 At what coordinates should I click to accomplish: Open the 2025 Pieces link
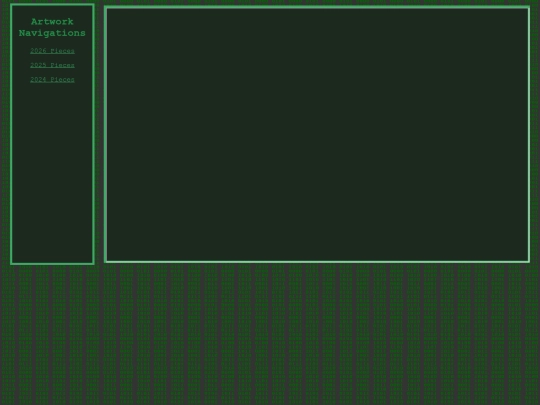tap(52, 65)
